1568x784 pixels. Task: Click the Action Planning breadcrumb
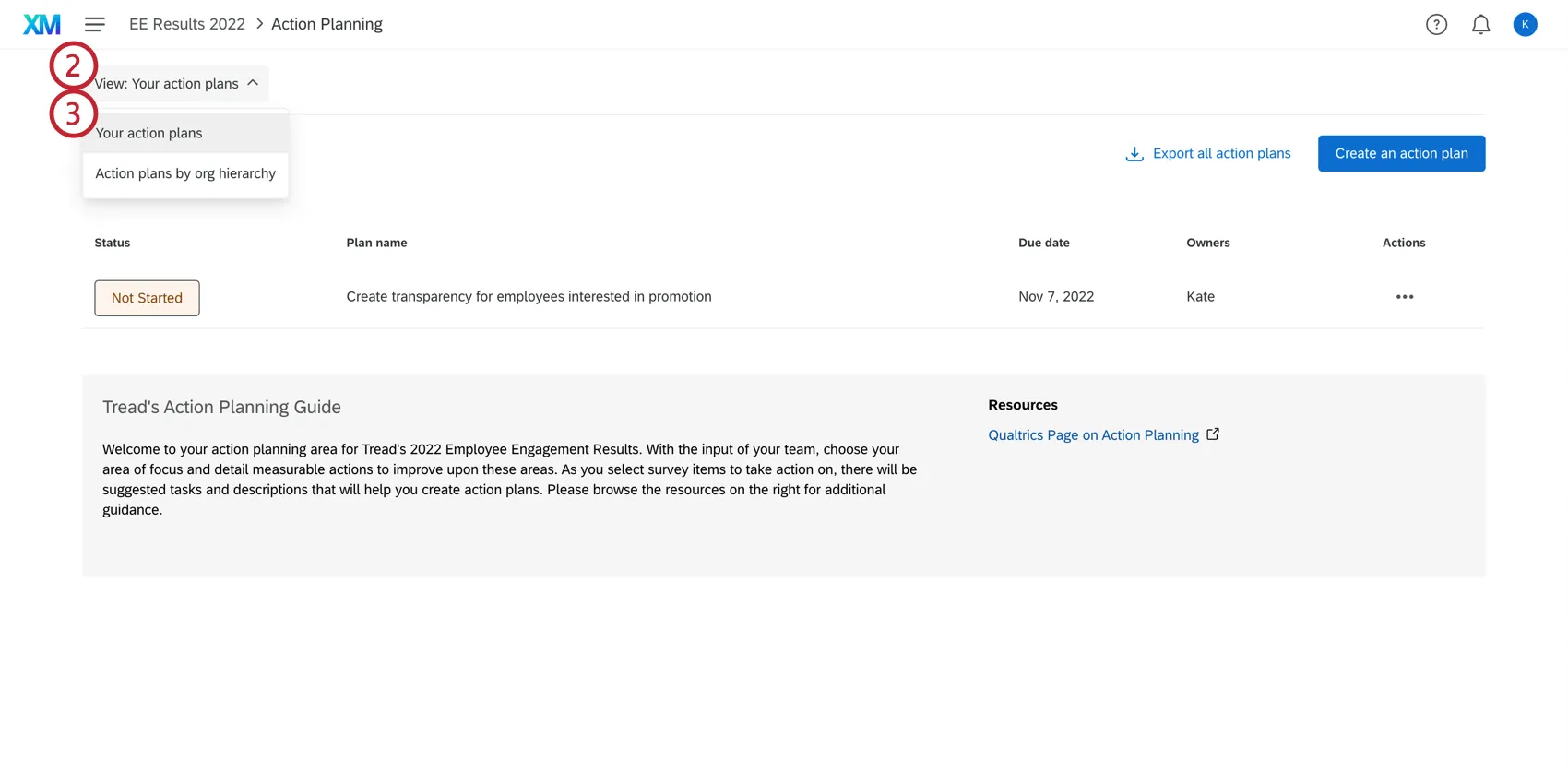click(327, 25)
